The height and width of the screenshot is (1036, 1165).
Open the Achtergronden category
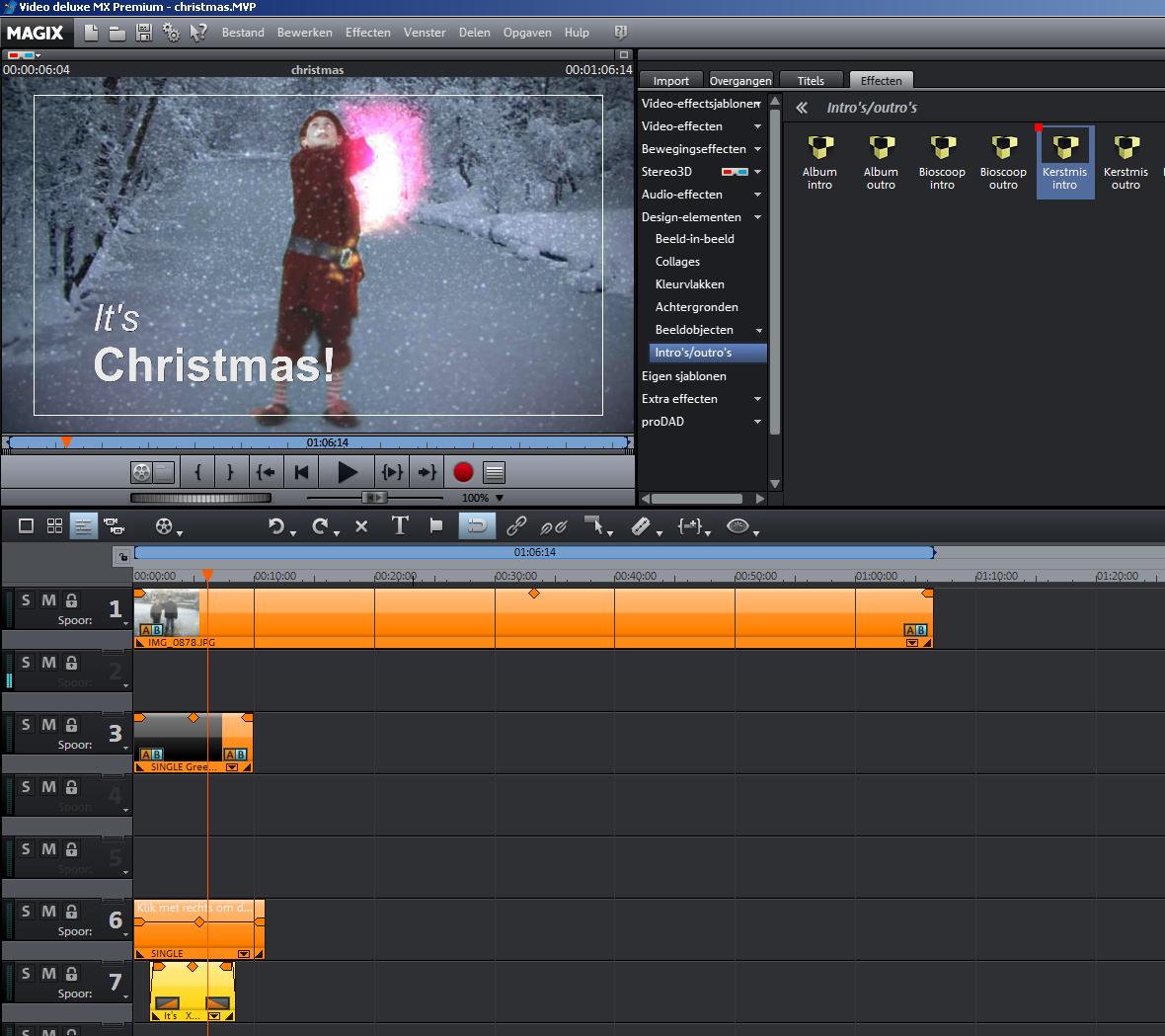(x=696, y=307)
